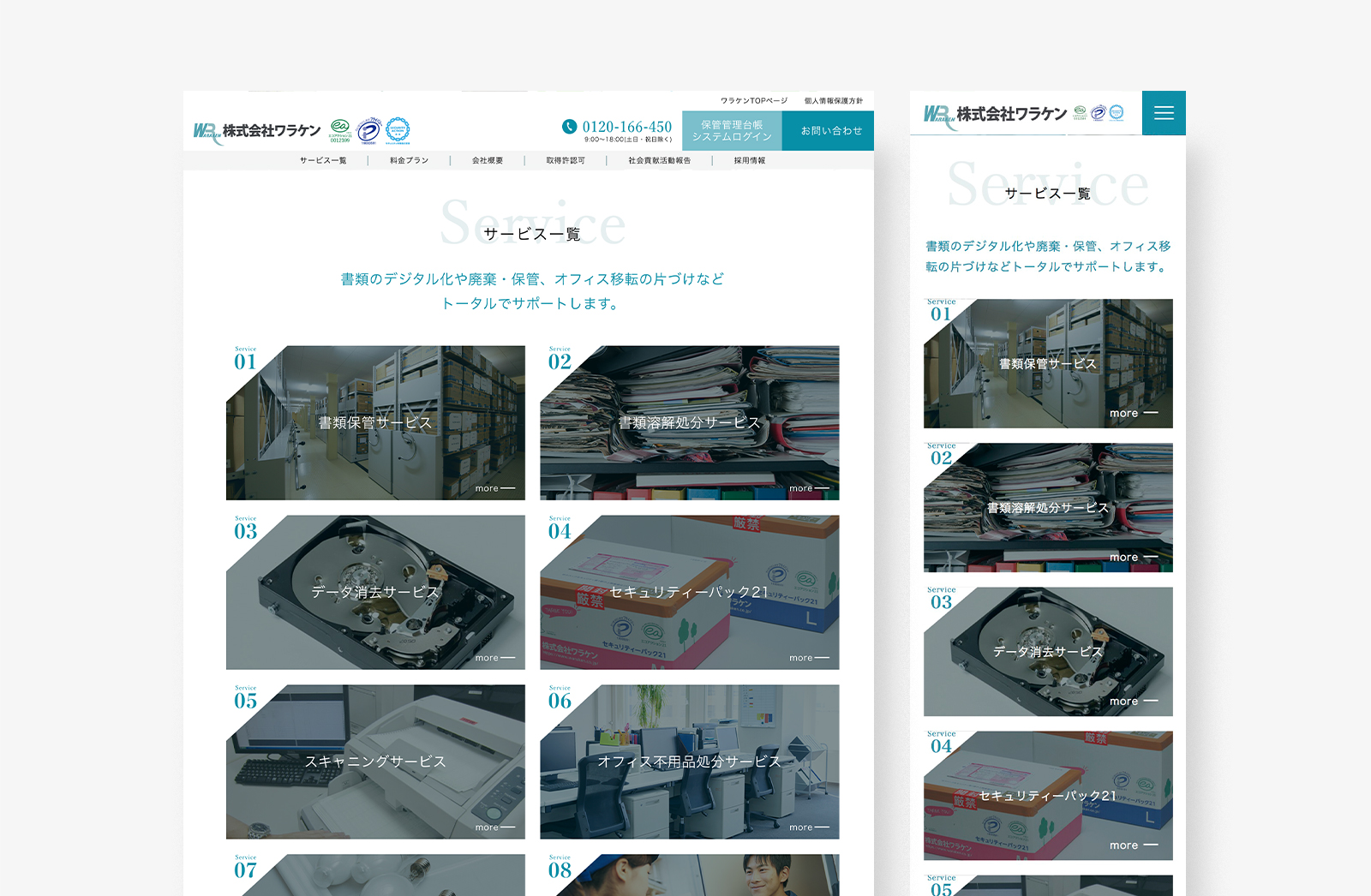The height and width of the screenshot is (896, 1371).
Task: Click the phone icon beside 0120-166-450
Action: point(569,127)
